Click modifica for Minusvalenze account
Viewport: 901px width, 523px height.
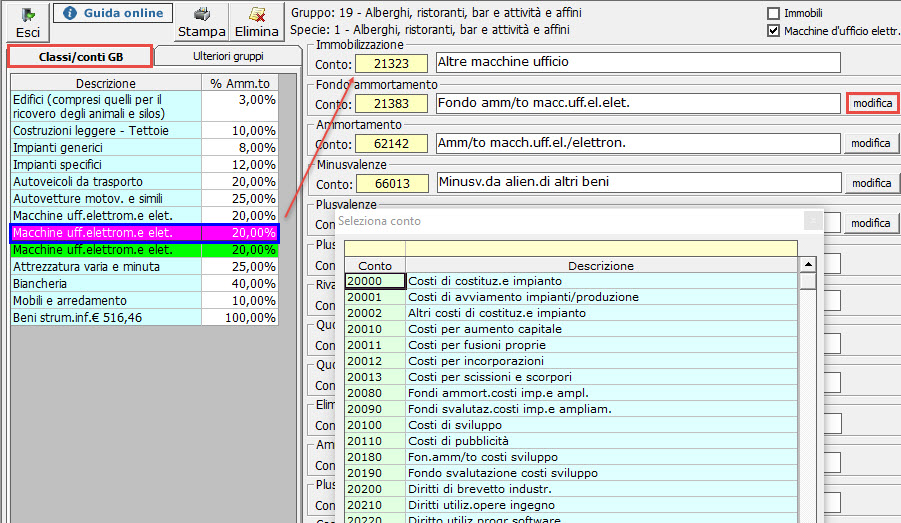(x=871, y=183)
